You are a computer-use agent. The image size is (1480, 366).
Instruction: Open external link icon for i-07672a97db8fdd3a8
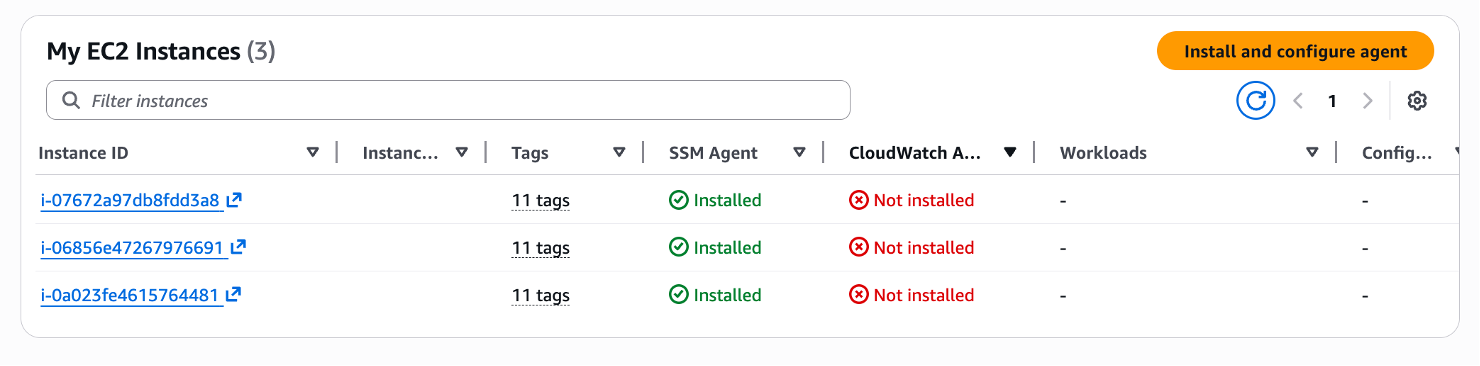(234, 200)
